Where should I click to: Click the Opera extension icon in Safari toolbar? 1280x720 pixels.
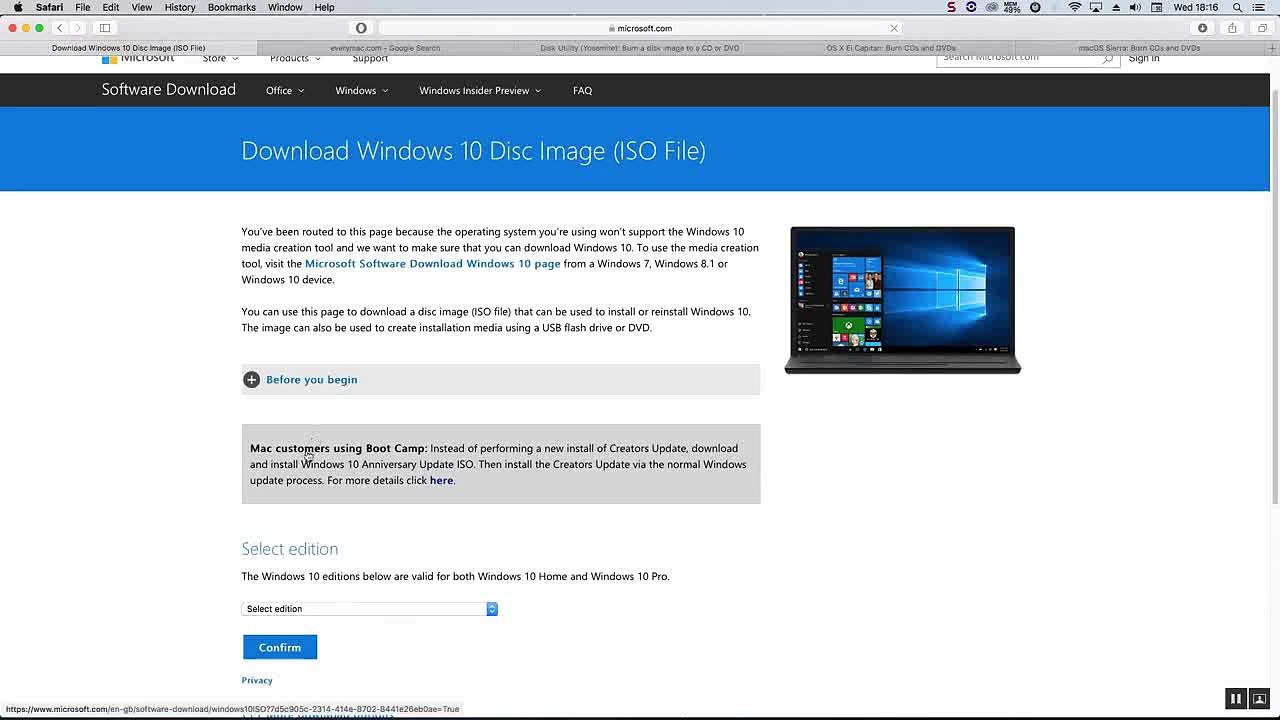point(361,28)
